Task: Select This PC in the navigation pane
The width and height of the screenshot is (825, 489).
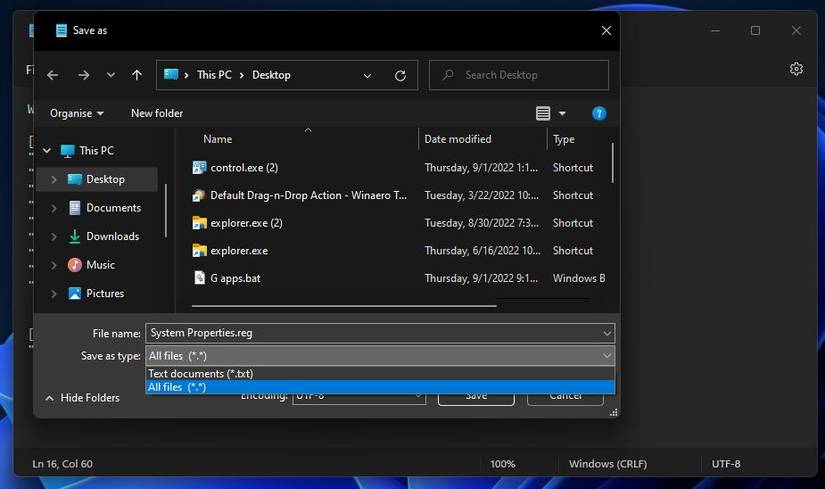Action: 96,151
